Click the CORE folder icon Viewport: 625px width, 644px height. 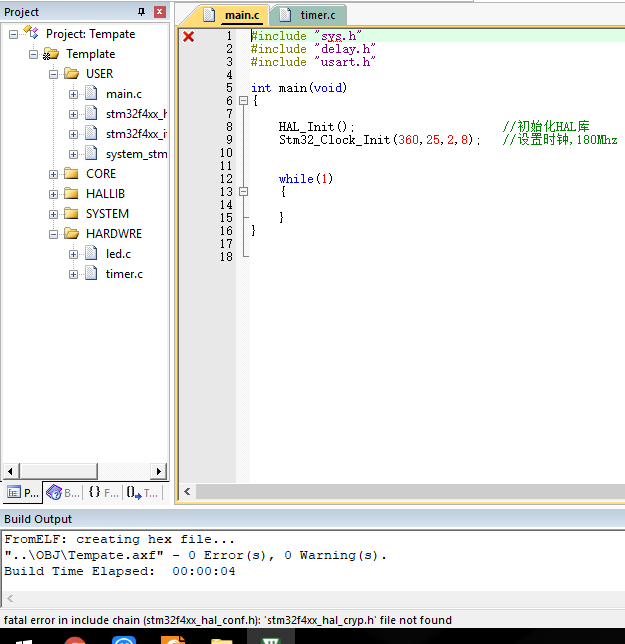(x=71, y=173)
